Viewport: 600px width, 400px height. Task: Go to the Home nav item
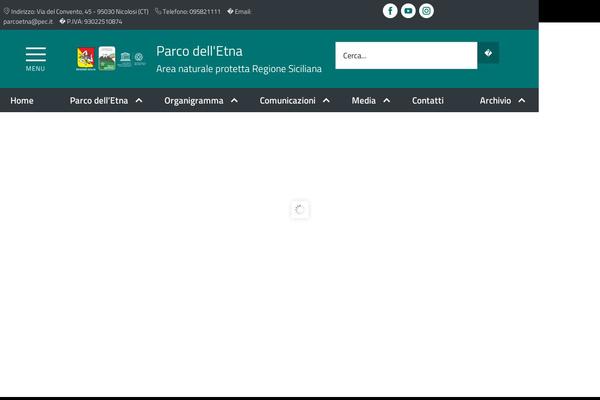click(22, 101)
